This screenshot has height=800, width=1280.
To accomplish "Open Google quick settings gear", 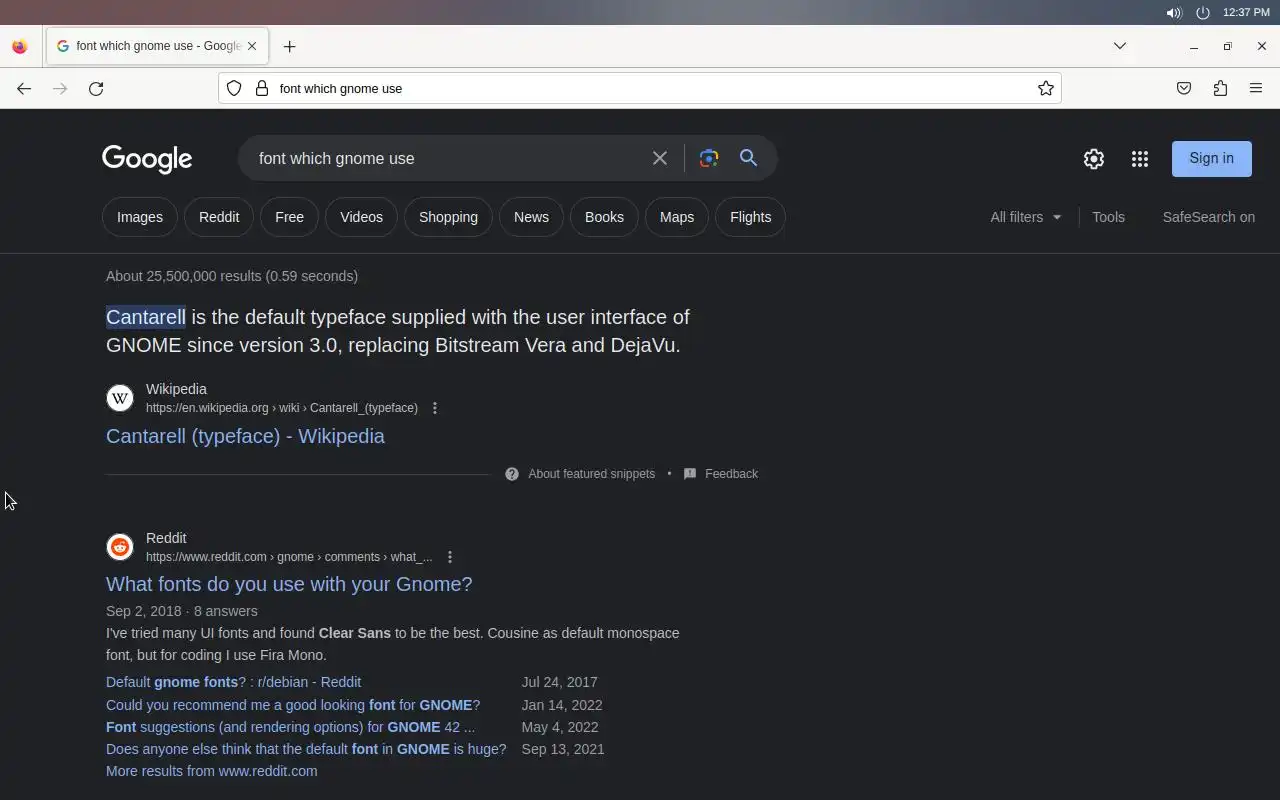I will pyautogui.click(x=1094, y=159).
